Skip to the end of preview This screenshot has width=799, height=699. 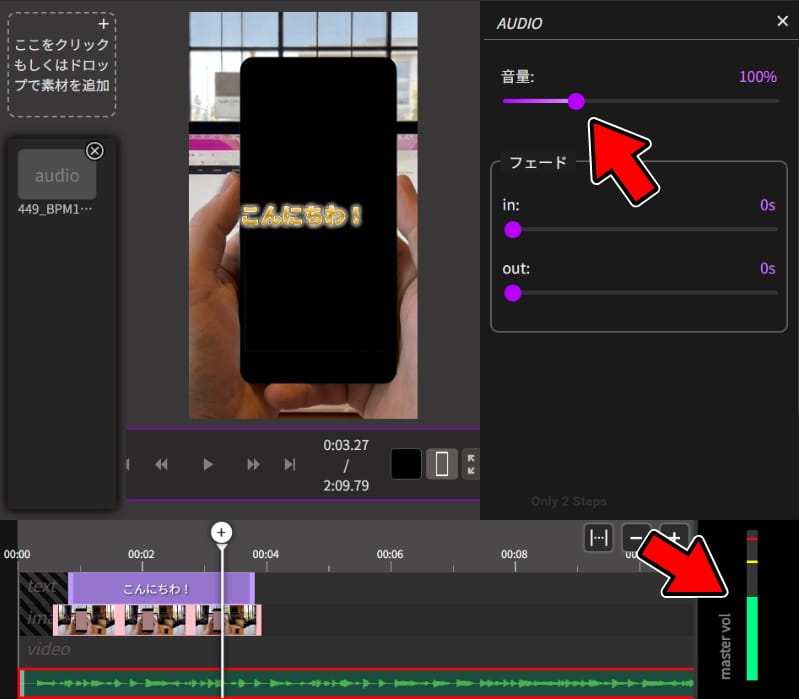(x=290, y=465)
